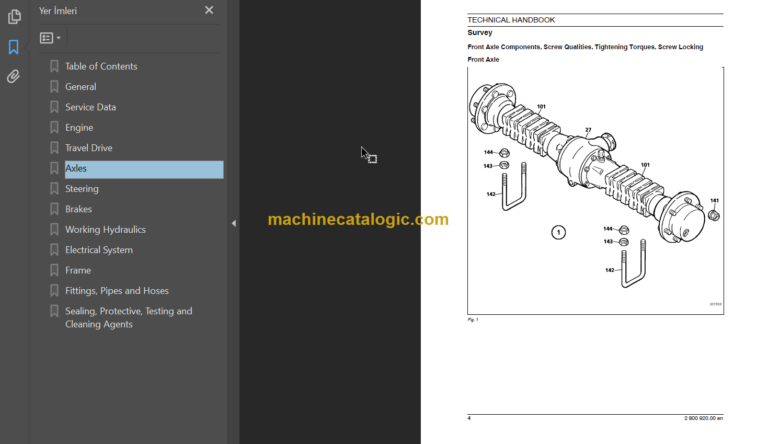Screen dimensions: 768x444
Task: Click the bookmark icon beside Brakes
Action: [54, 209]
